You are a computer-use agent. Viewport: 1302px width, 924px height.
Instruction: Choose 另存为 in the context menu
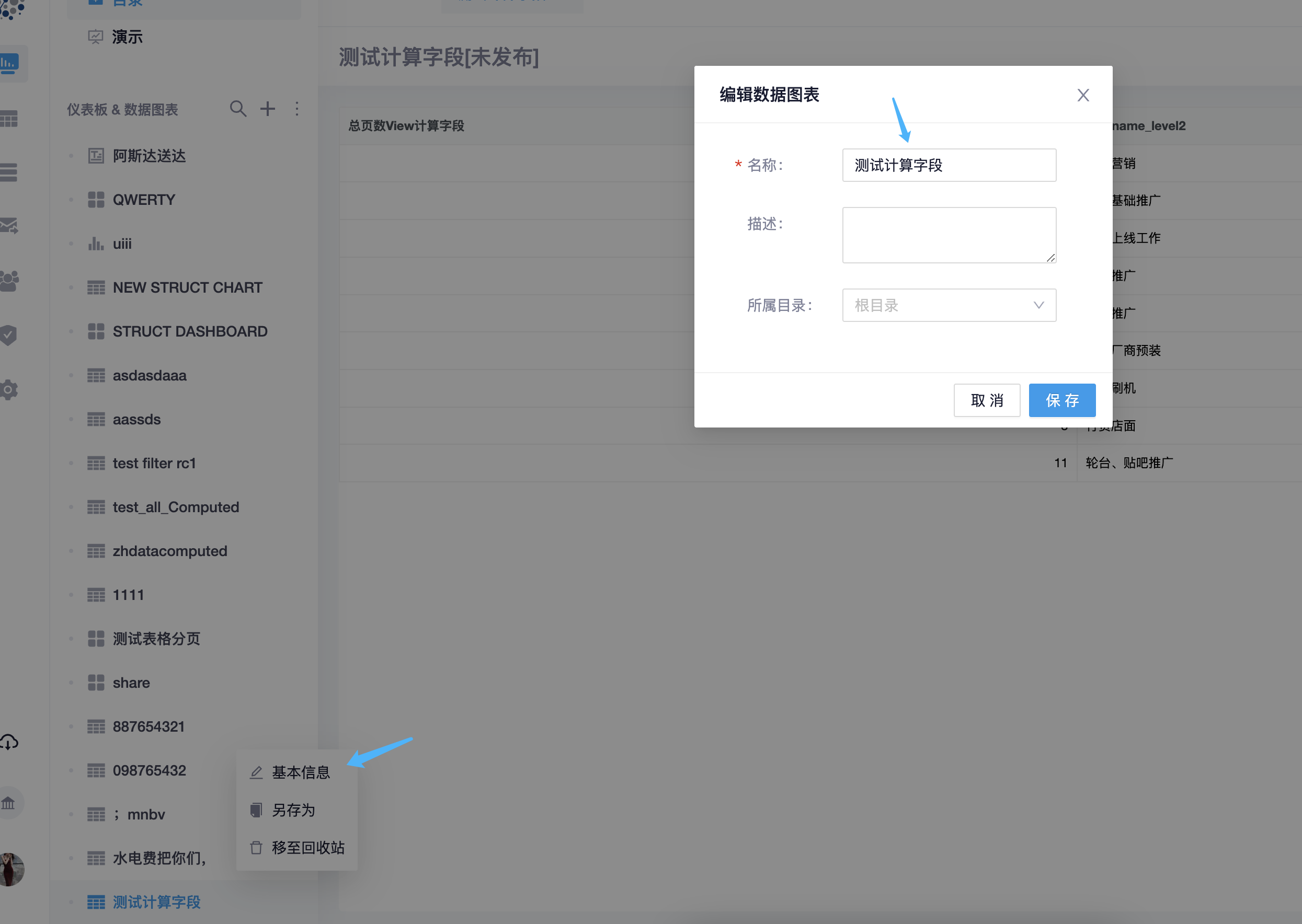point(293,810)
